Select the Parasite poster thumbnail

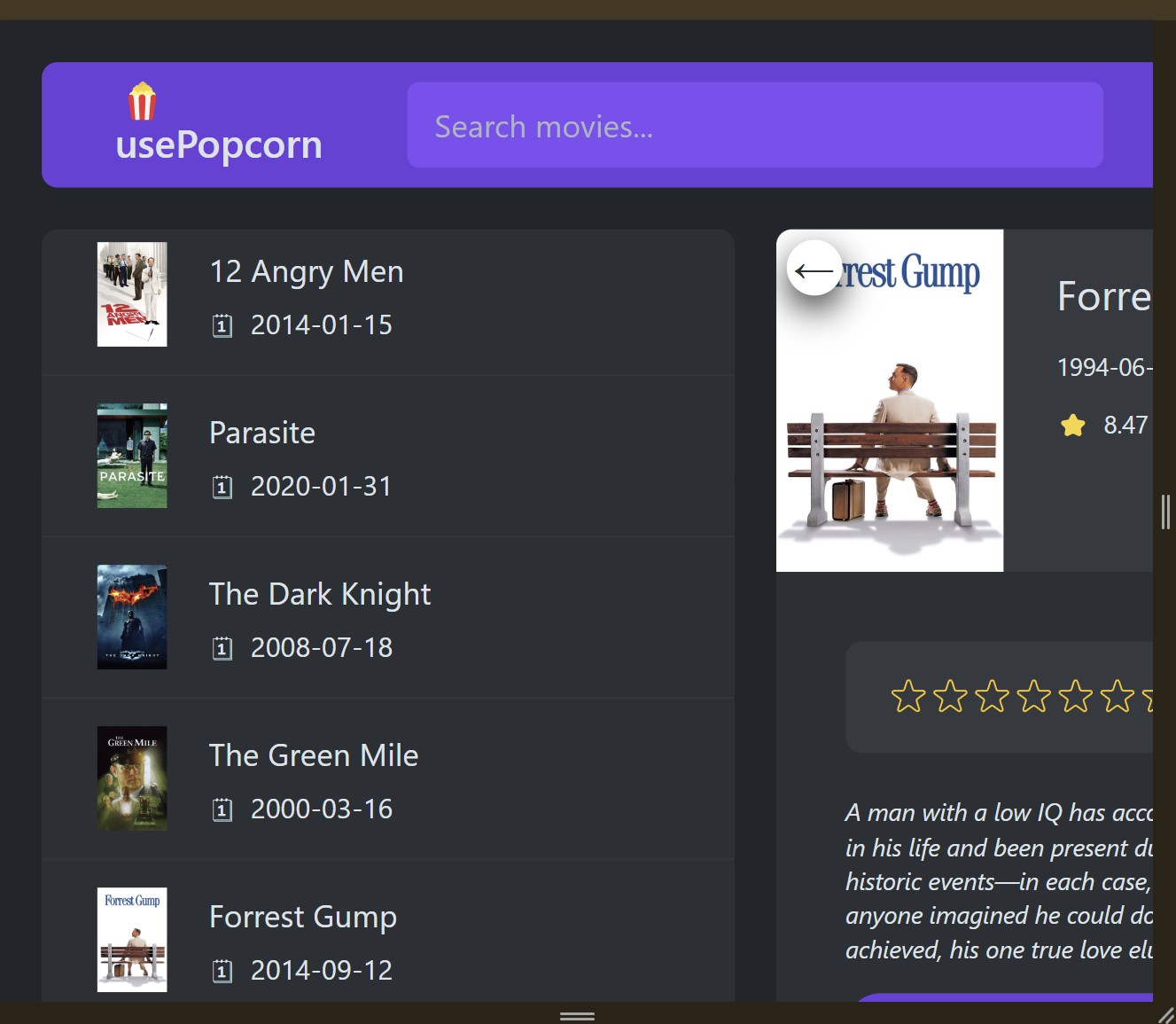pyautogui.click(x=132, y=456)
